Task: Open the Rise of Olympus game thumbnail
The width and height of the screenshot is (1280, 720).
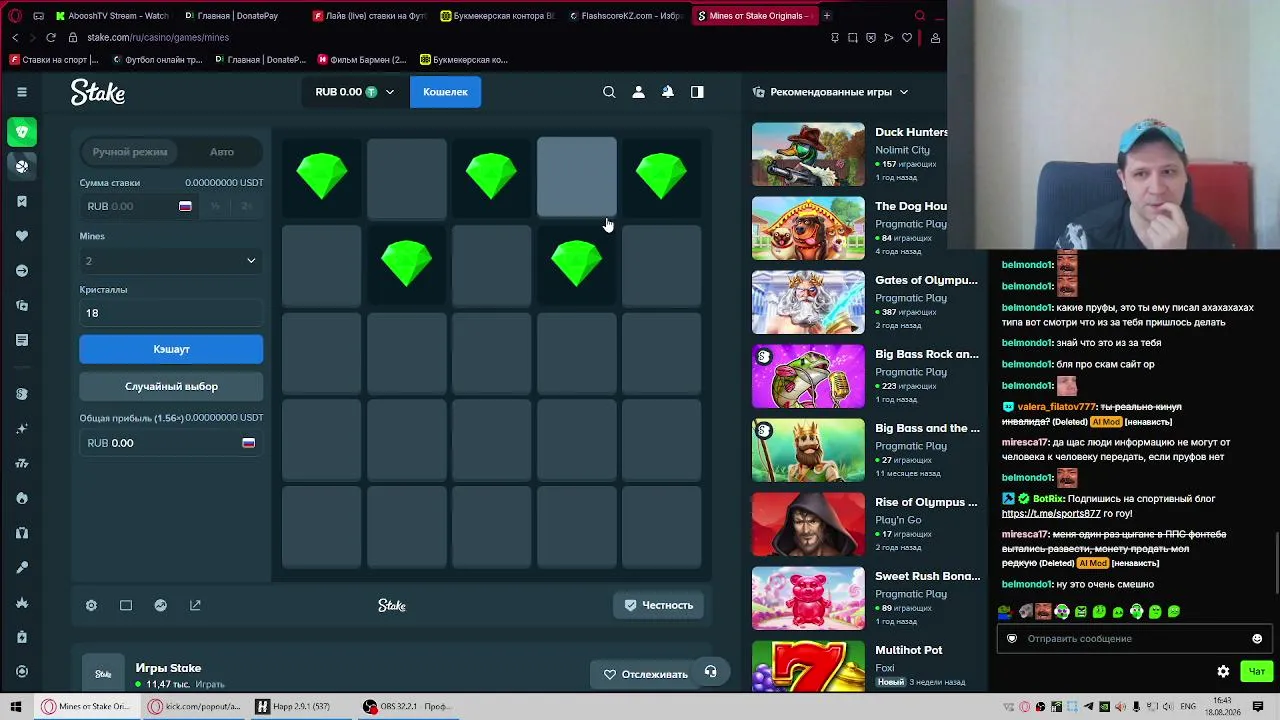Action: (x=808, y=524)
